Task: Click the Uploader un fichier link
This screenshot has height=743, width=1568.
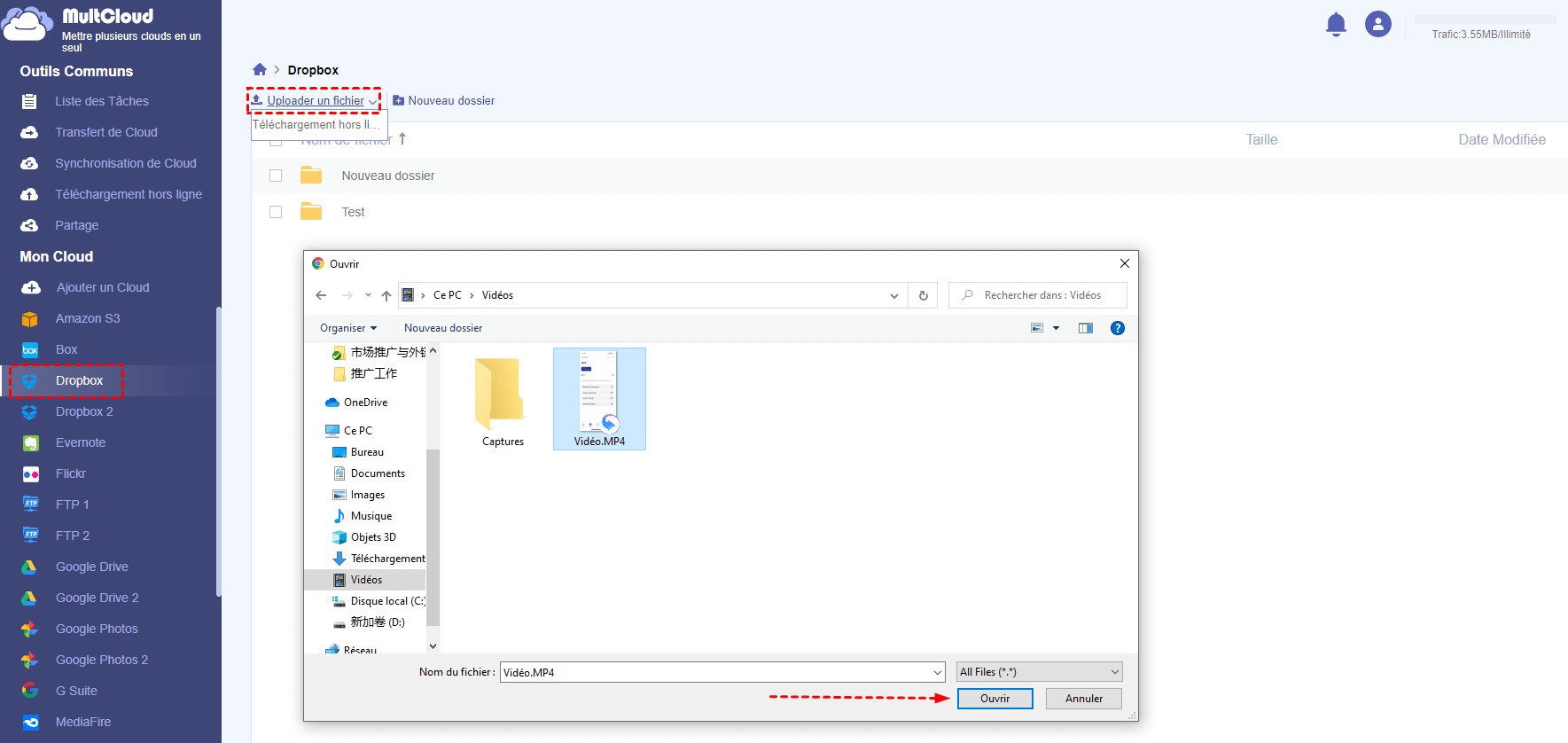Action: coord(316,101)
